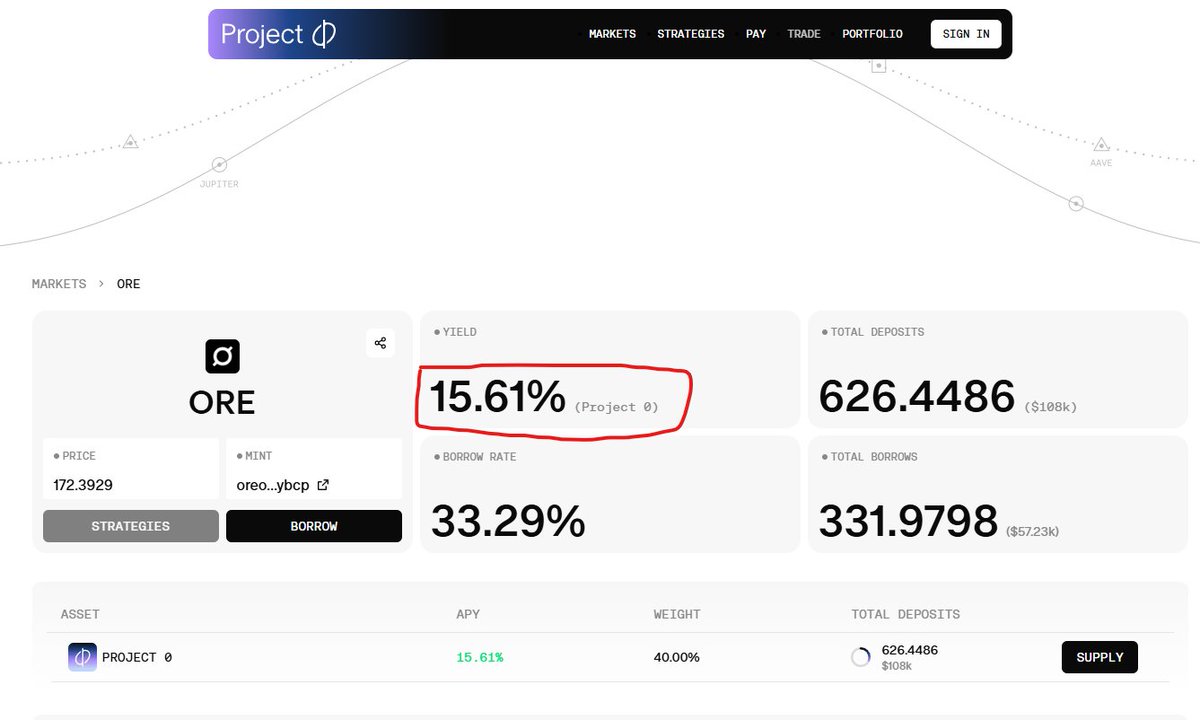Click the circular deposits utilization indicator

(x=860, y=657)
